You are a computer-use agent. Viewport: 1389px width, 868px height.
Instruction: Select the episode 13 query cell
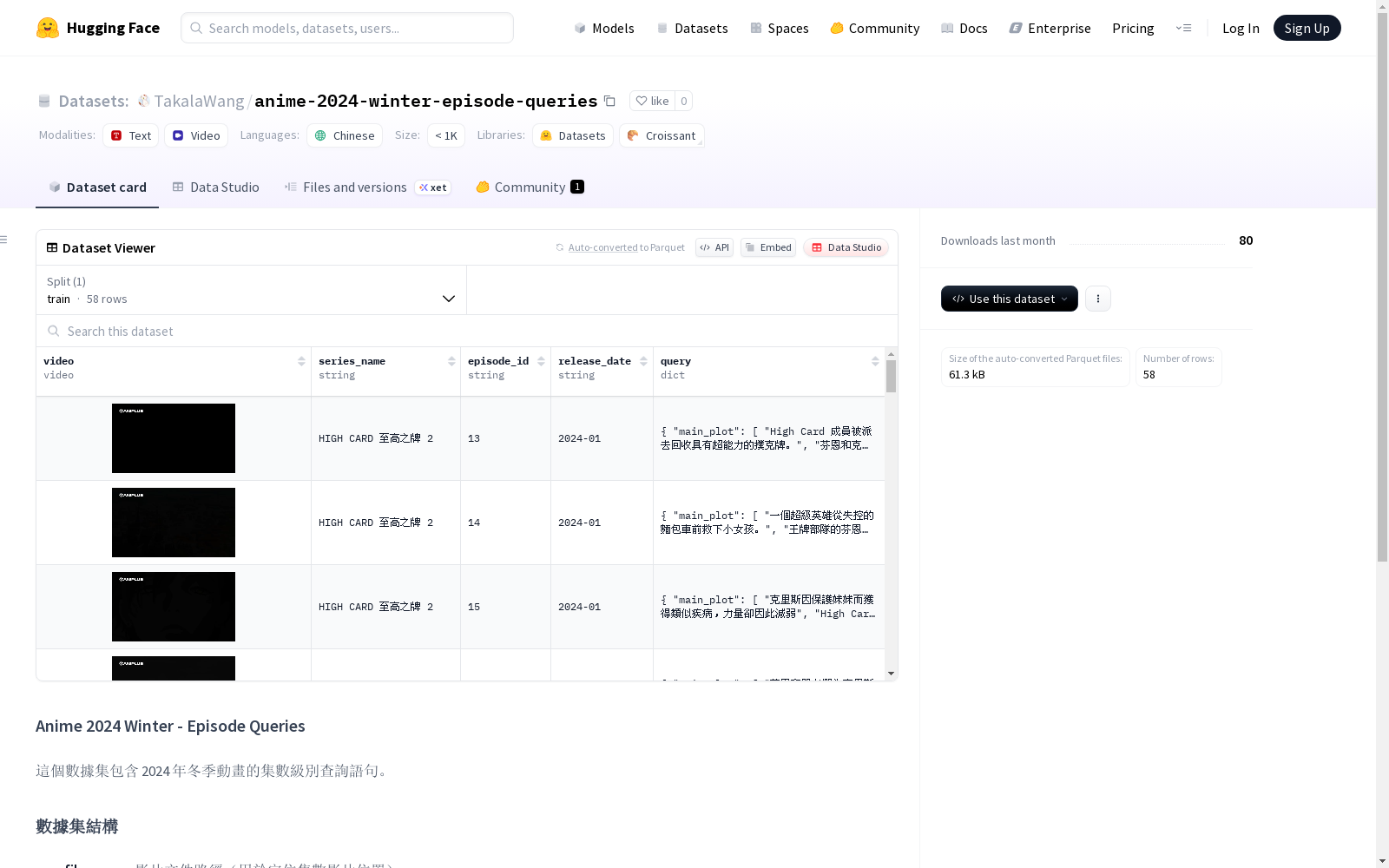click(x=769, y=438)
